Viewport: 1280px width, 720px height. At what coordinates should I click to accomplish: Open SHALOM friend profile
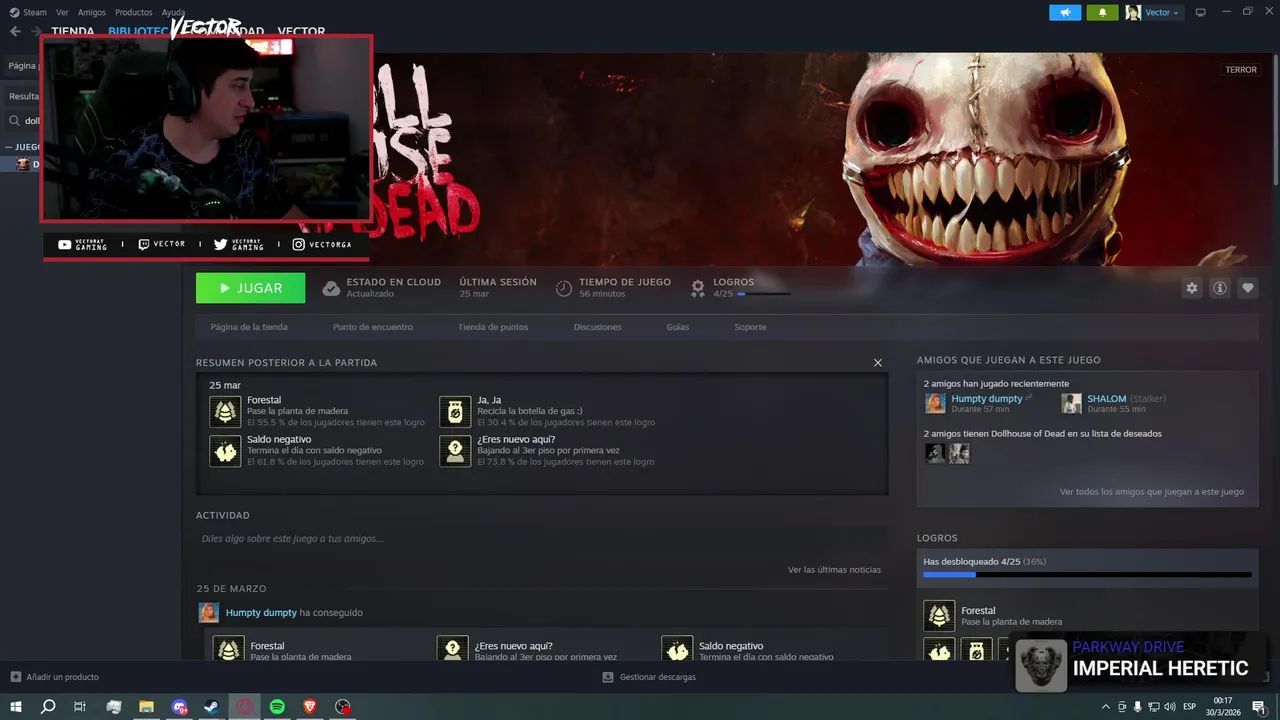tap(1107, 398)
